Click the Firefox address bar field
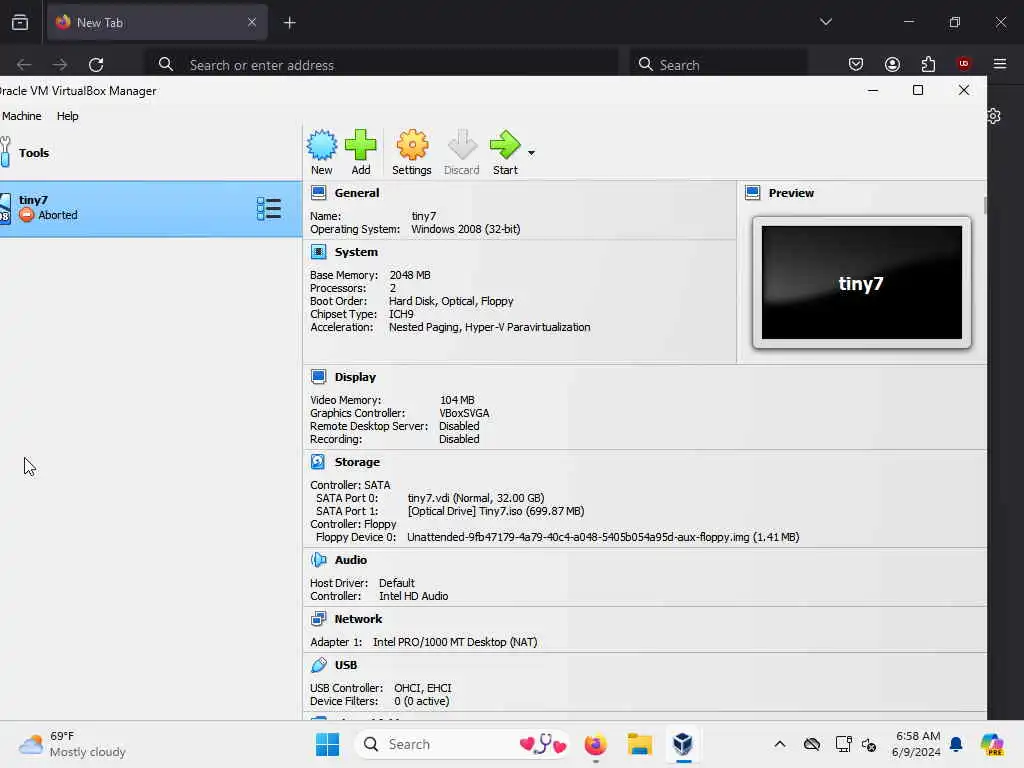Viewport: 1024px width, 768px height. tap(382, 65)
